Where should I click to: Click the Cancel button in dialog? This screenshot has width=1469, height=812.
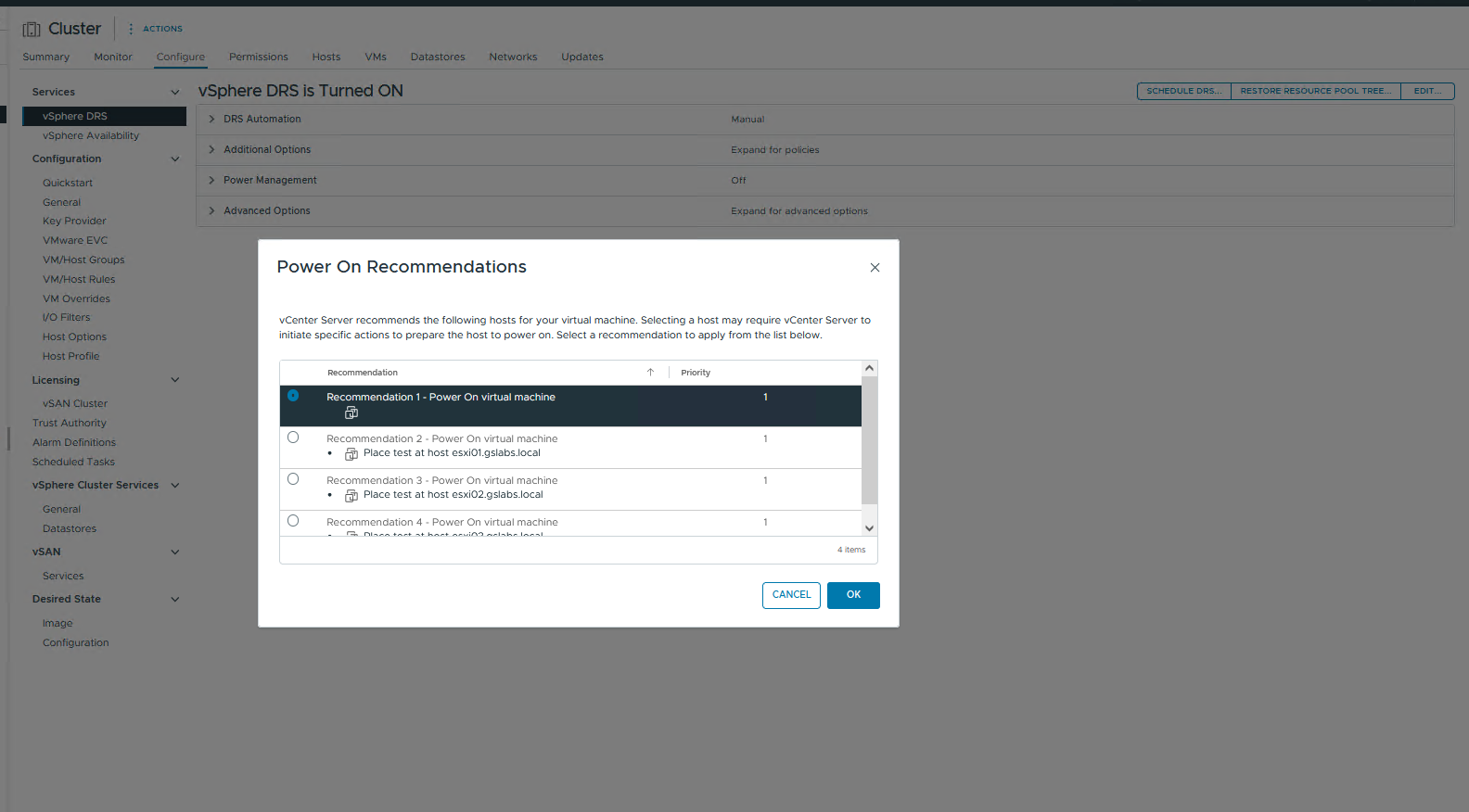pos(791,595)
